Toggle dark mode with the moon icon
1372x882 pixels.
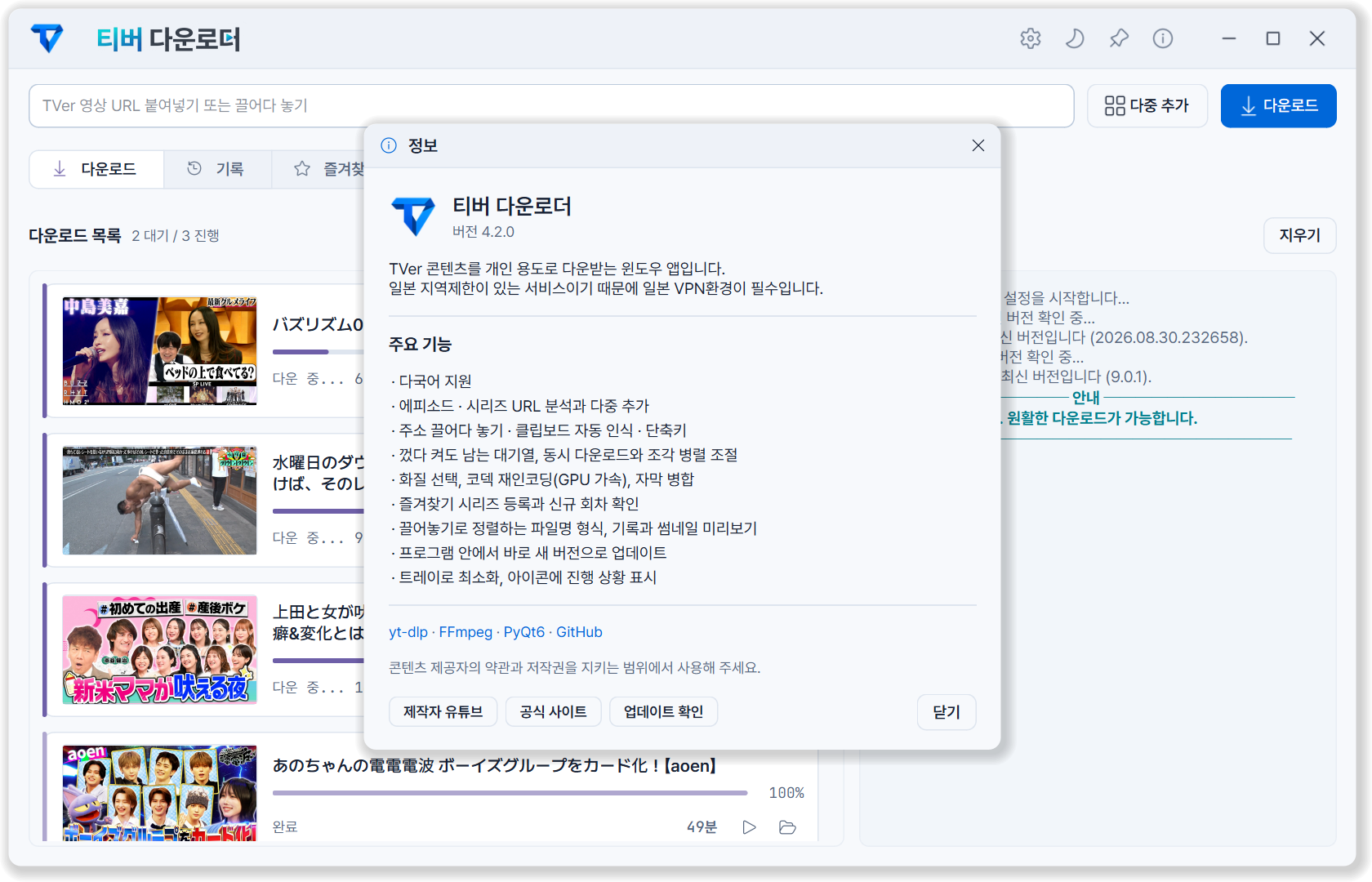pyautogui.click(x=1075, y=38)
